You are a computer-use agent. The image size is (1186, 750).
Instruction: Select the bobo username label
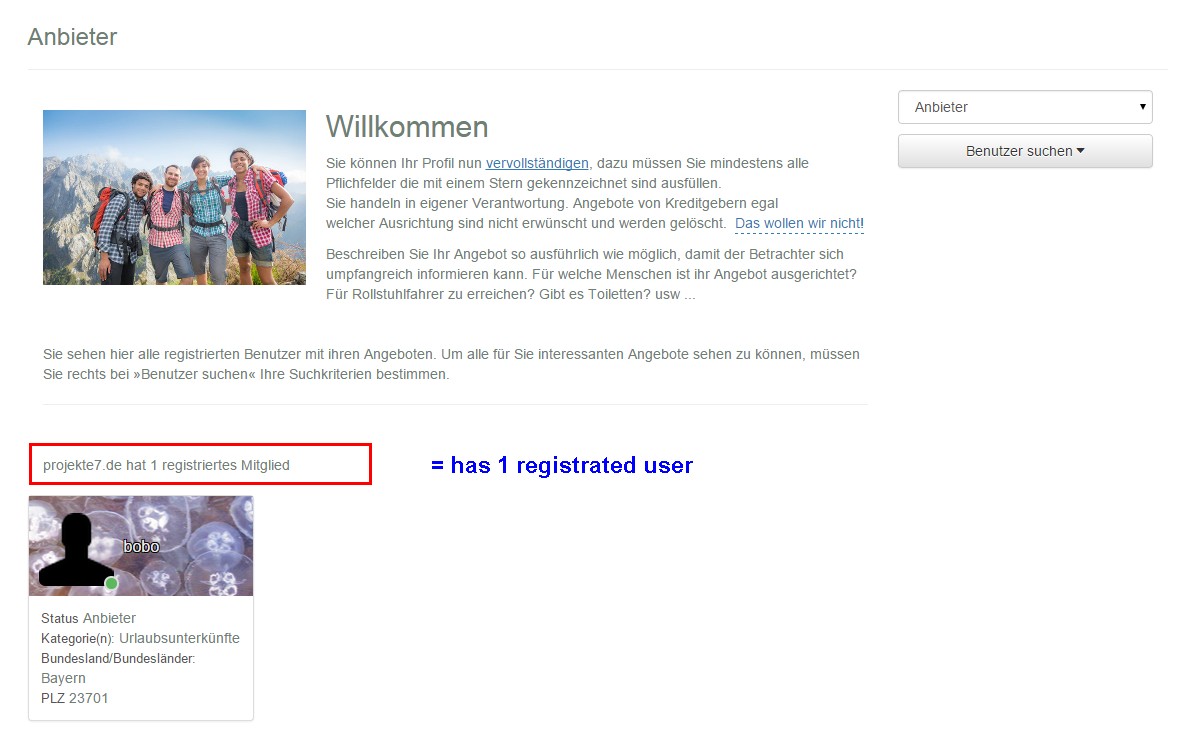pos(141,547)
